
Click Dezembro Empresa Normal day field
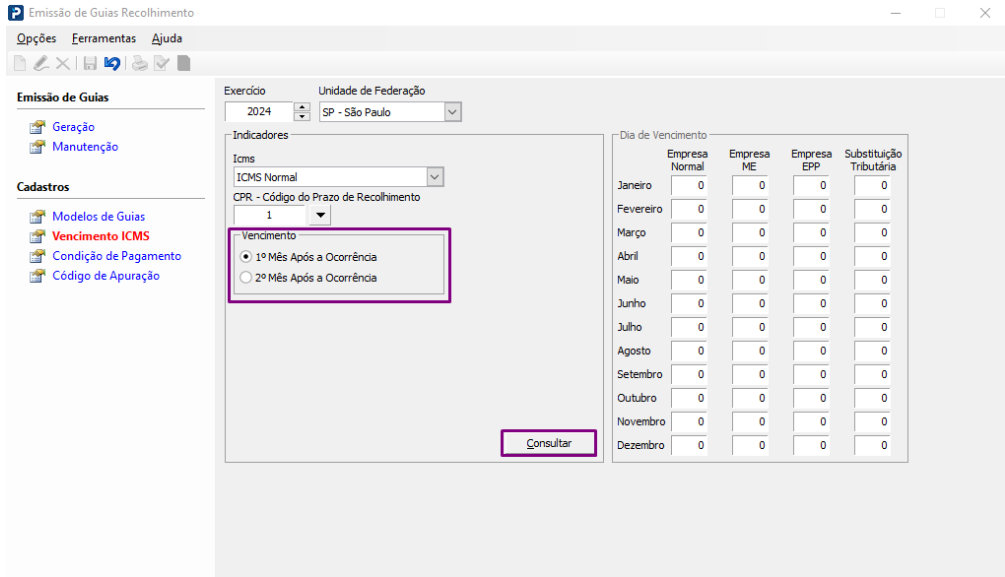pos(689,446)
